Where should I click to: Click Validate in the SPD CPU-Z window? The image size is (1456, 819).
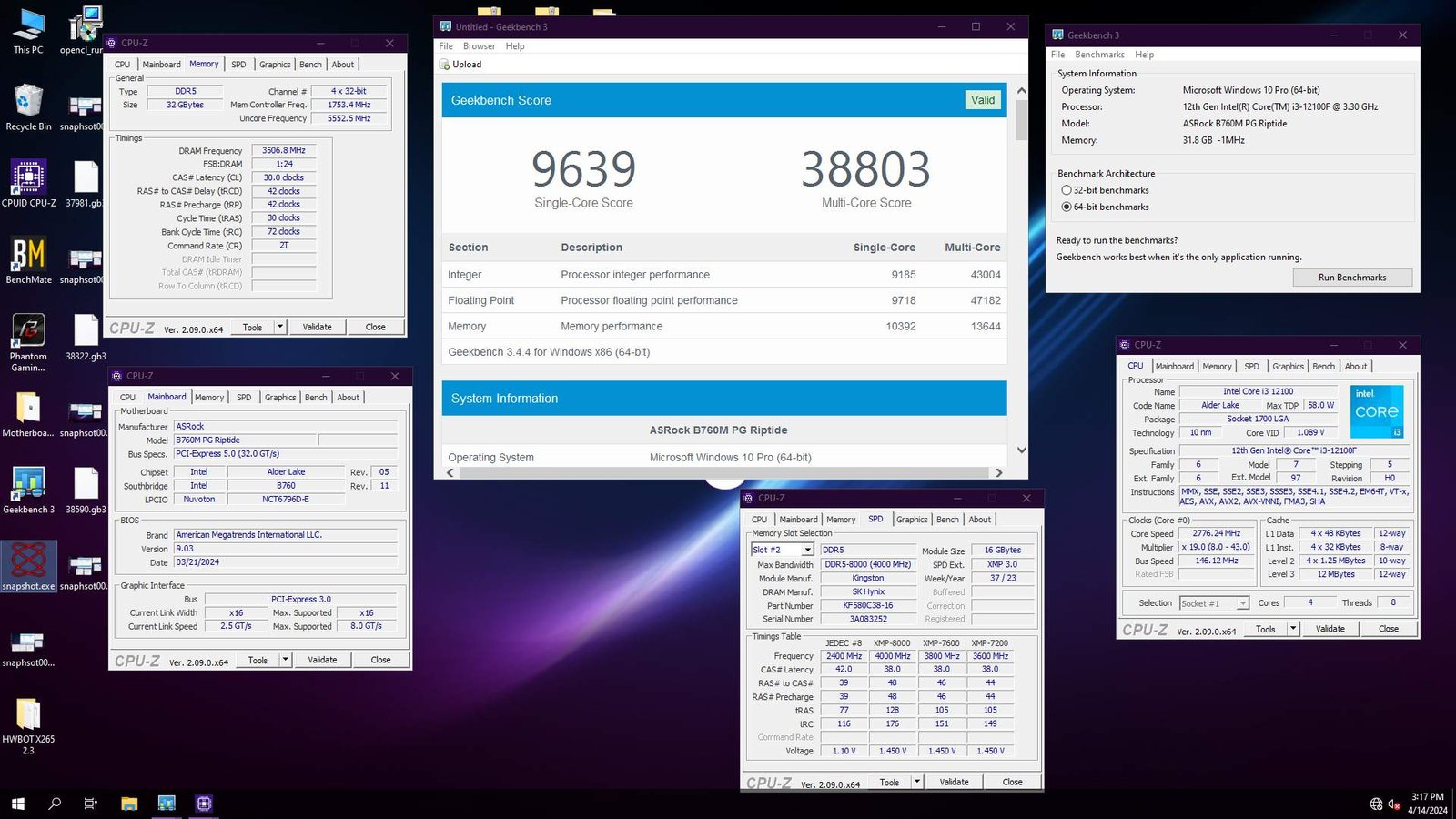[x=954, y=782]
